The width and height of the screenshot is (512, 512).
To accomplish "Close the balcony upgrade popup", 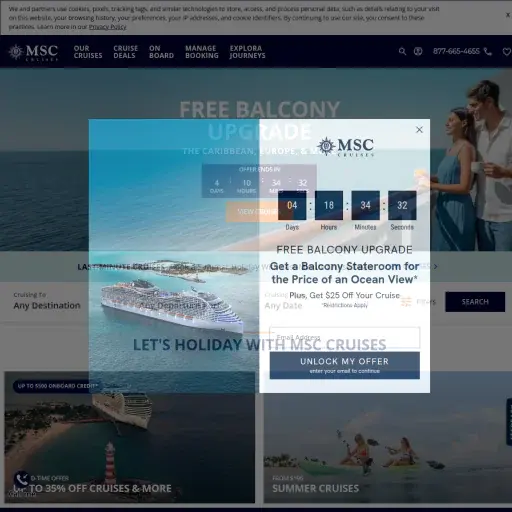I will 419,130.
